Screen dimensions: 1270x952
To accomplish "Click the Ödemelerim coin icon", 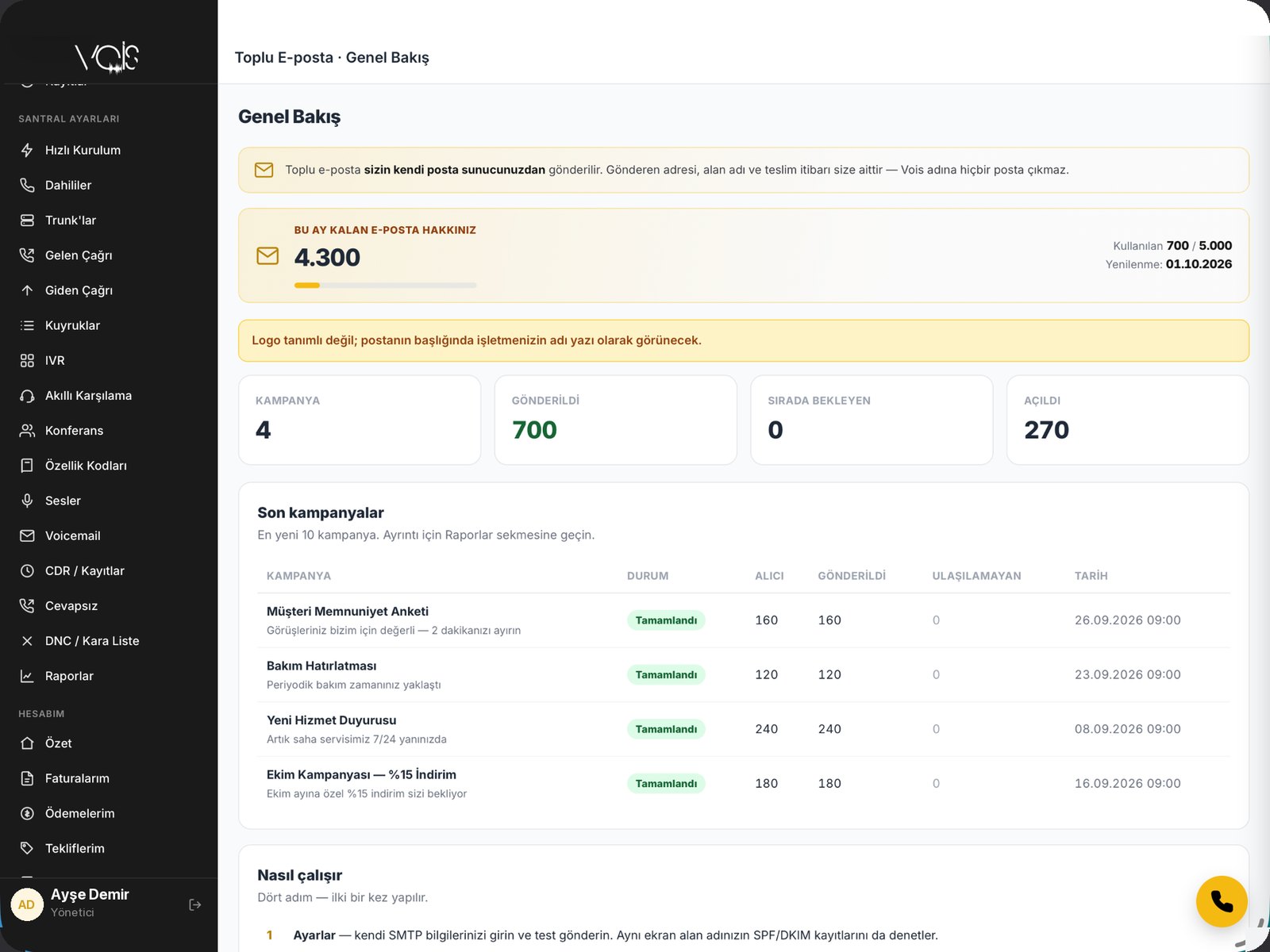I will coord(27,813).
